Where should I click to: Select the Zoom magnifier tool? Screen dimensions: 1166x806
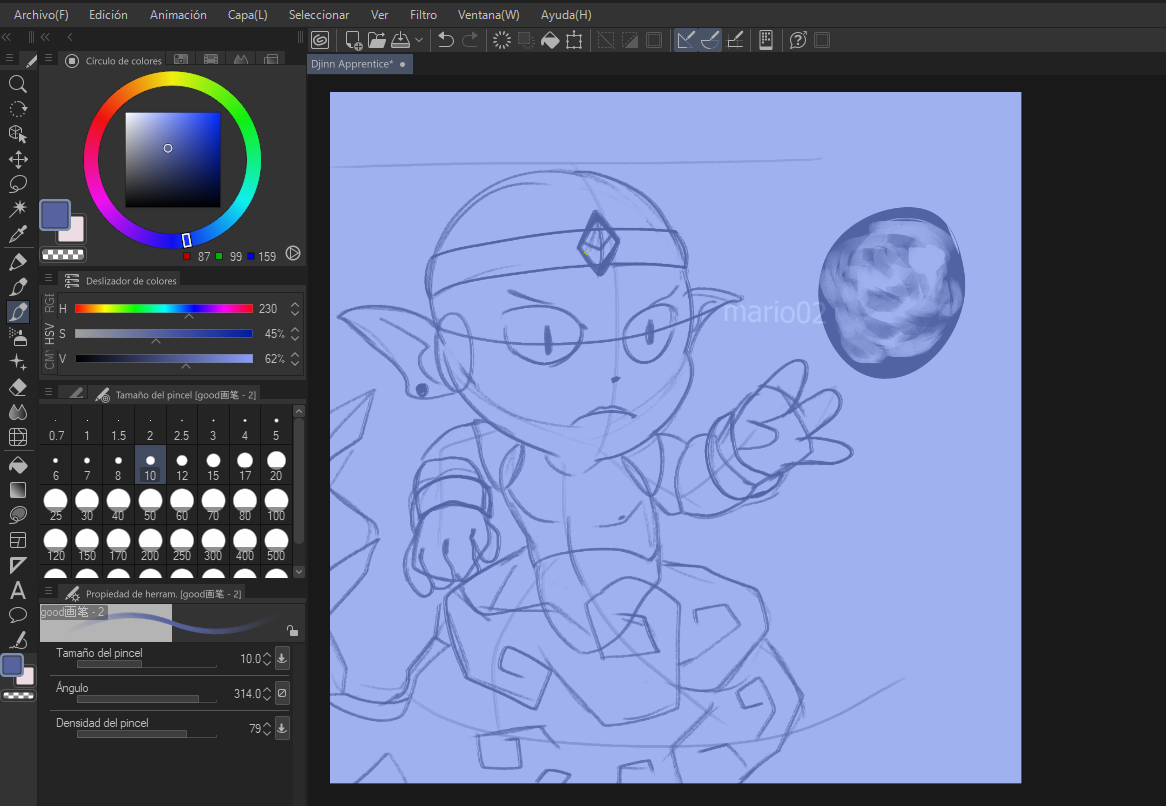point(17,84)
